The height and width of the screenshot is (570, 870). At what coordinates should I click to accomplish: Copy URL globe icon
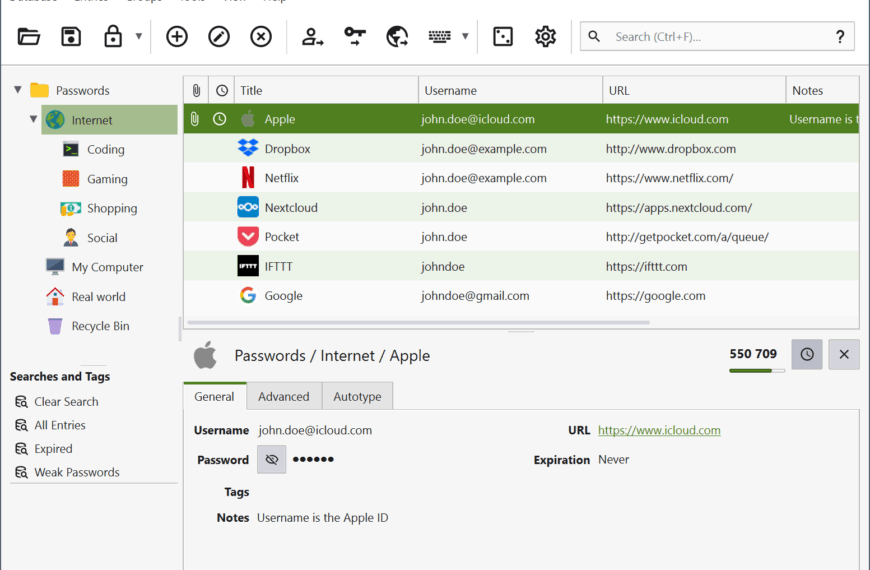[x=397, y=37]
